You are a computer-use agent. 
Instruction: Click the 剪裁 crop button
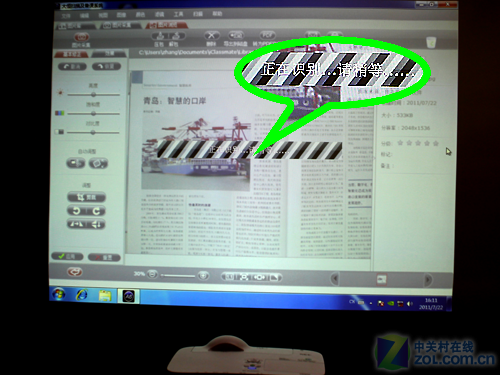click(87, 197)
